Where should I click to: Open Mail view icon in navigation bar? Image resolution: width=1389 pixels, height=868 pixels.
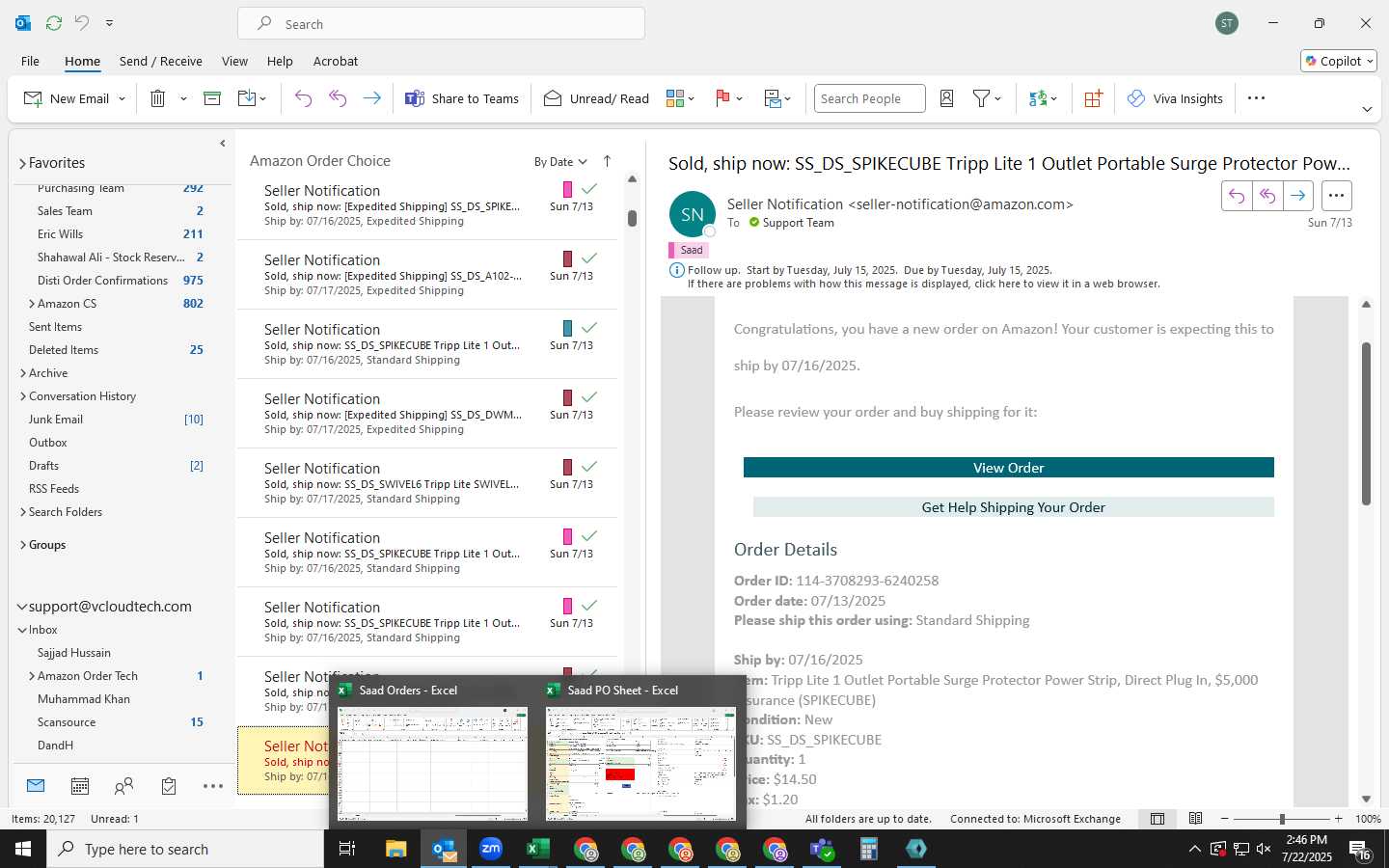click(x=36, y=786)
